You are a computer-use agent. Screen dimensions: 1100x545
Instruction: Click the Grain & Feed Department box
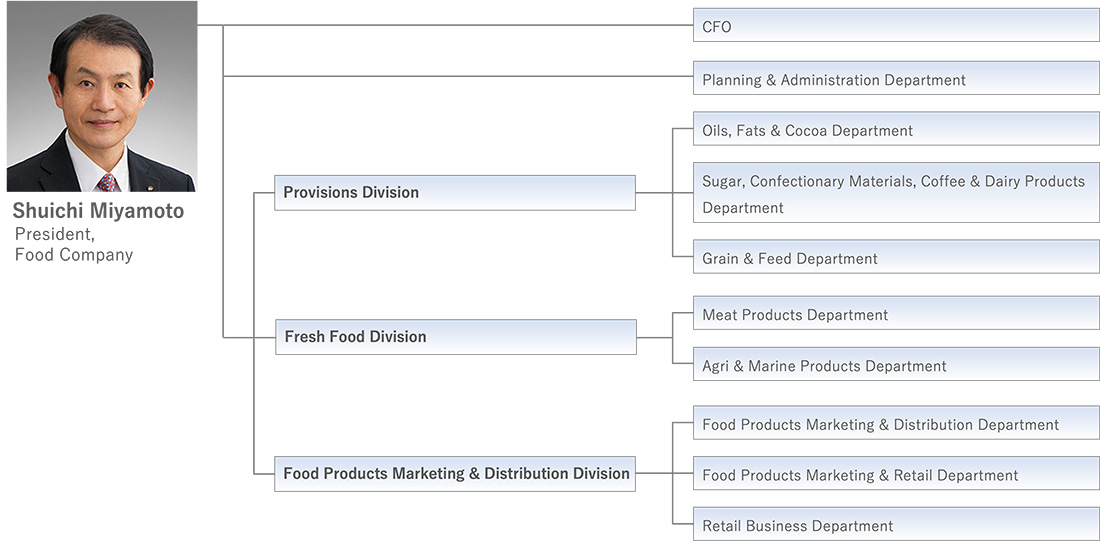point(895,258)
